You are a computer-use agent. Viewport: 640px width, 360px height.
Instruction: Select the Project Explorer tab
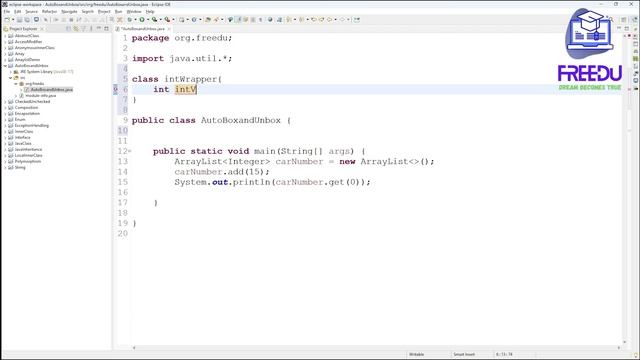click(x=23, y=29)
